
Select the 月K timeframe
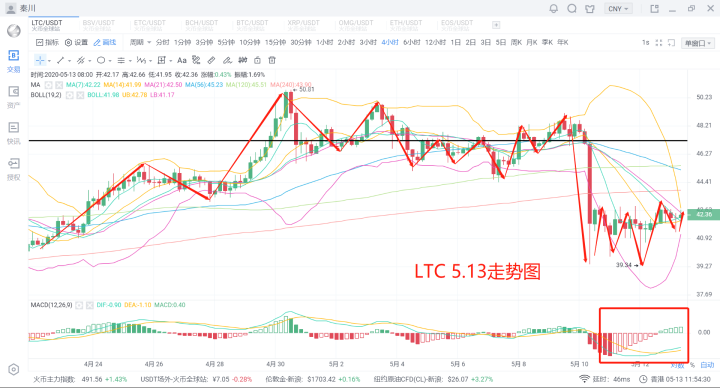coord(532,42)
